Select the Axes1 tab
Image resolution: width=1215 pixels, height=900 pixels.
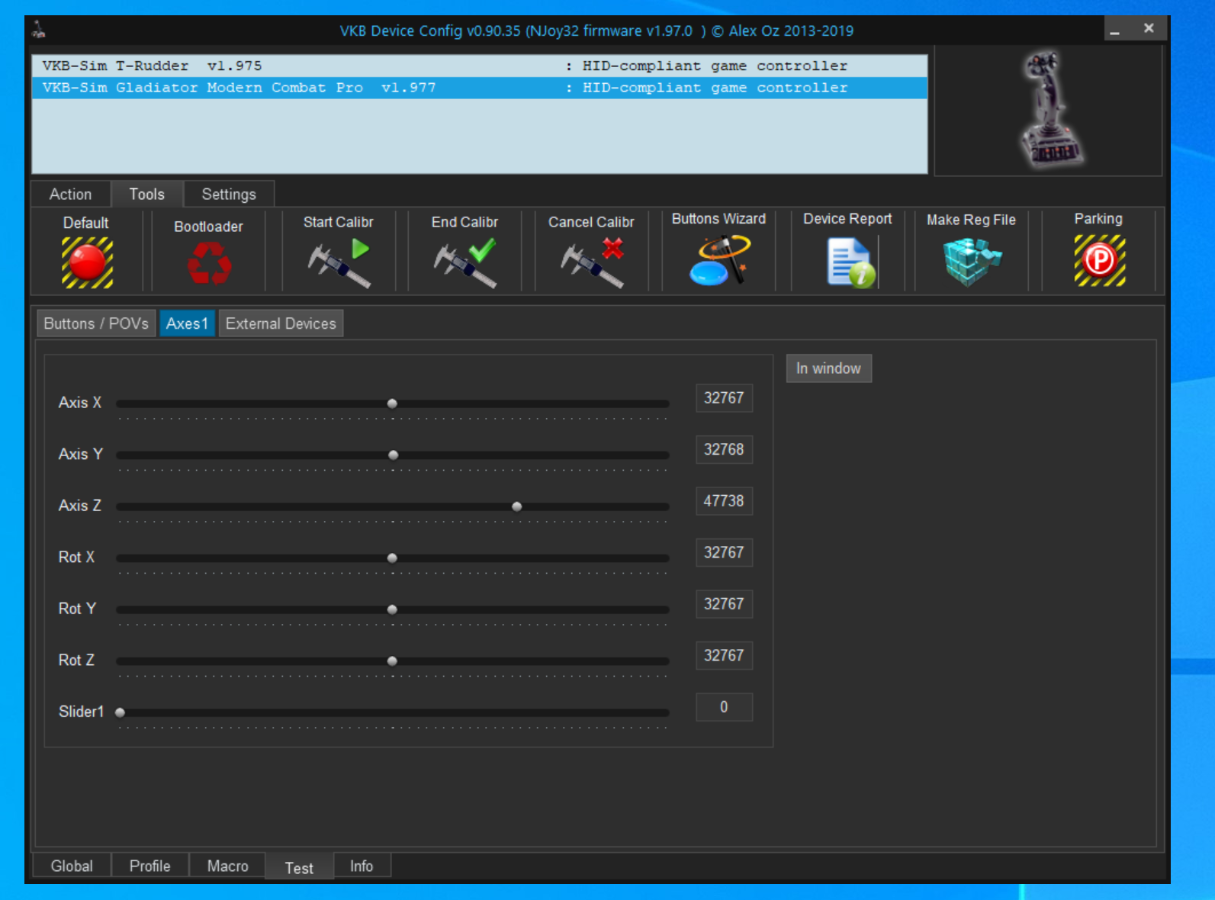(x=187, y=323)
